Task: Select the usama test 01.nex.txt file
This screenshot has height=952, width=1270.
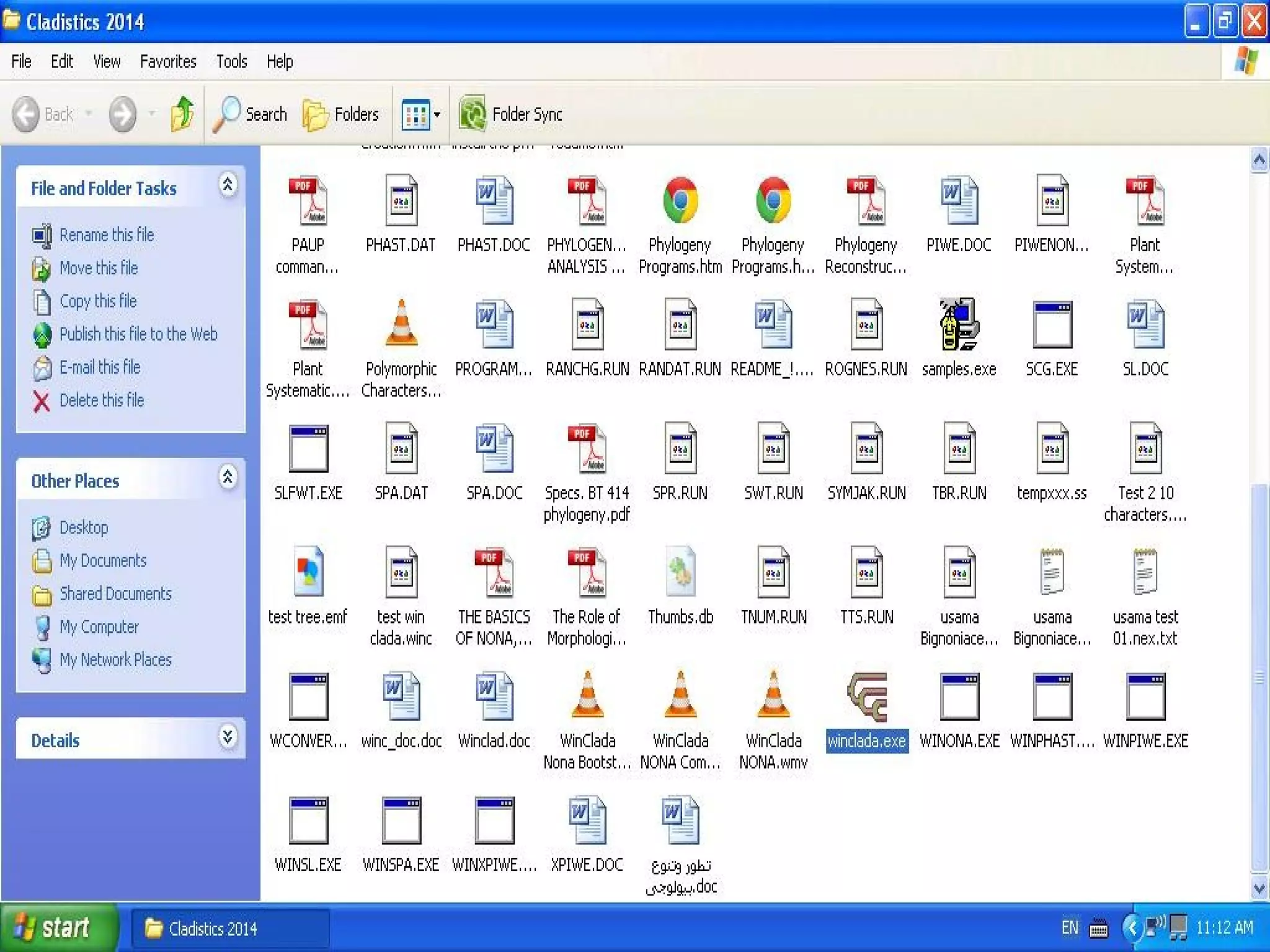Action: coord(1145,573)
